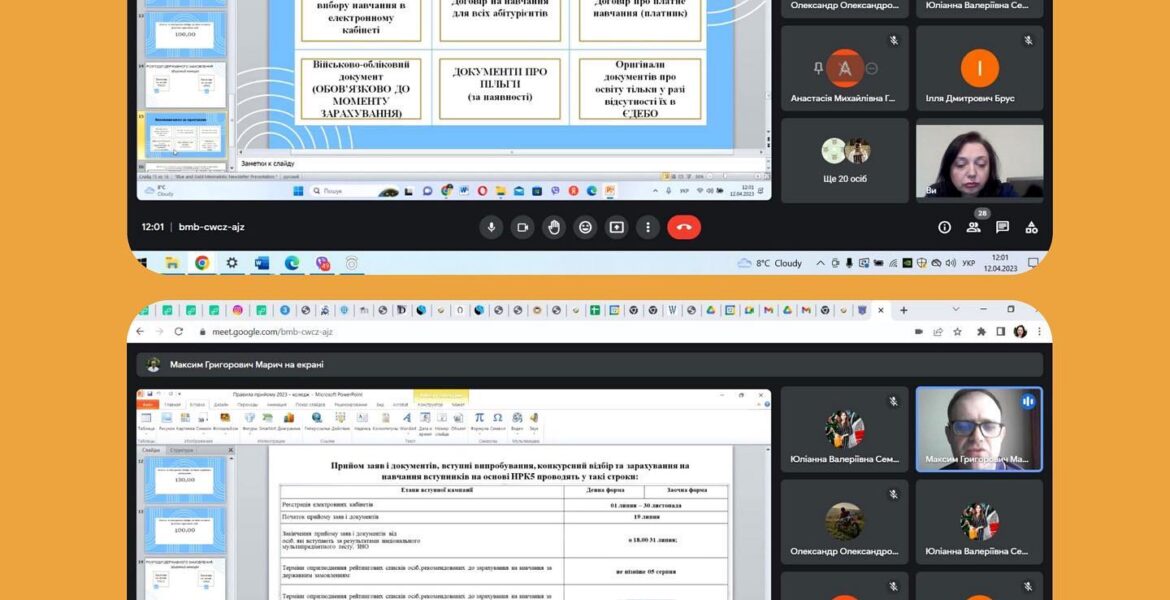The width and height of the screenshot is (1170, 600).
Task: Select slide 13 thumbnail in upper shared PowerPoint
Action: 185,35
